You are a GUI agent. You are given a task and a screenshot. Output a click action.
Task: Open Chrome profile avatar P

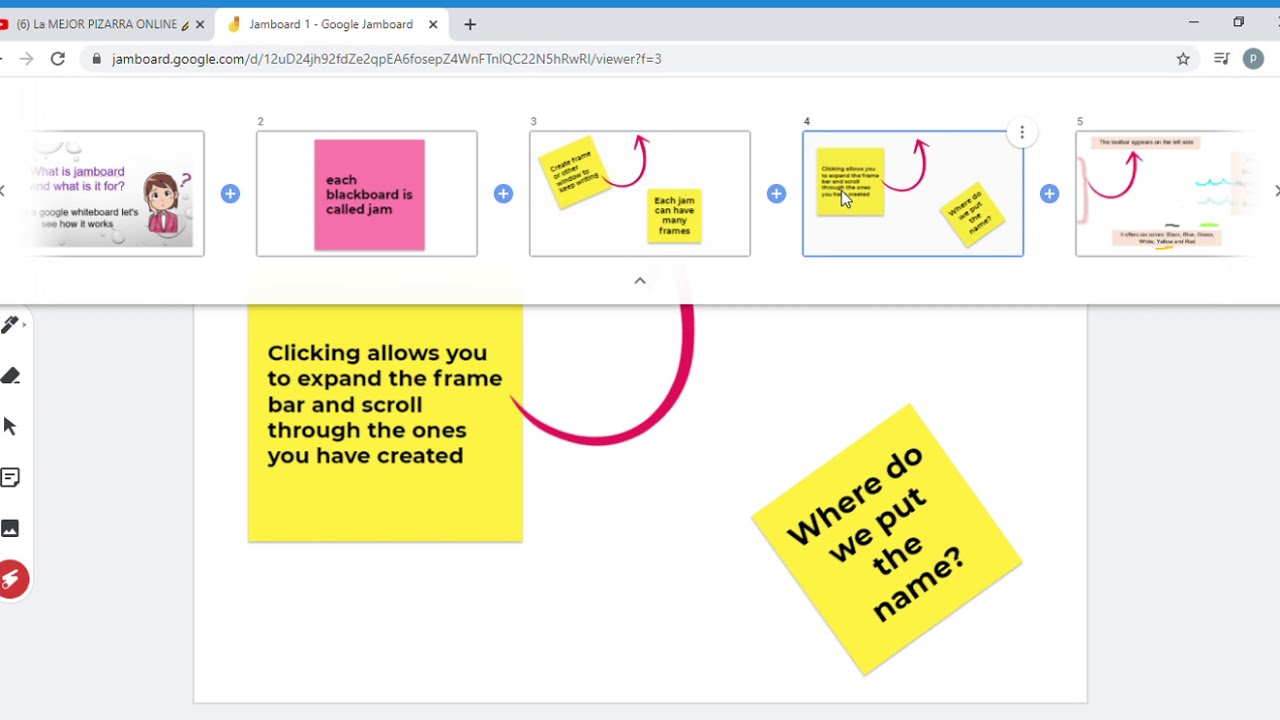click(1253, 59)
